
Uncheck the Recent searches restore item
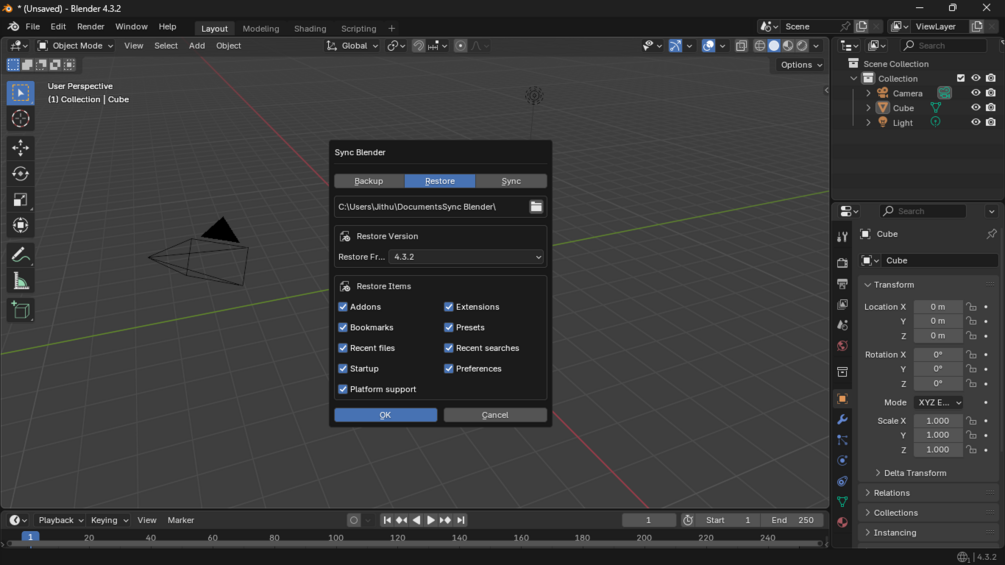point(449,348)
